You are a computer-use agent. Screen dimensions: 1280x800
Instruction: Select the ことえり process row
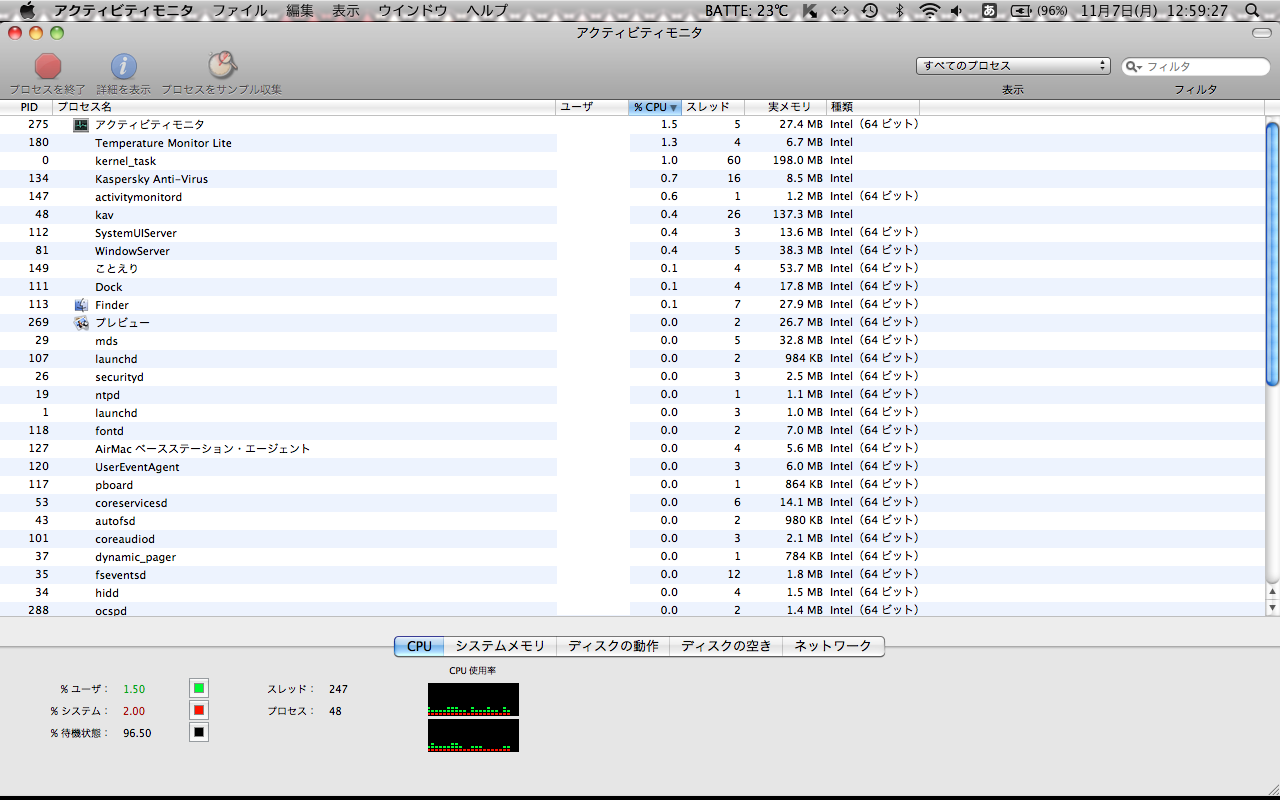(632, 269)
